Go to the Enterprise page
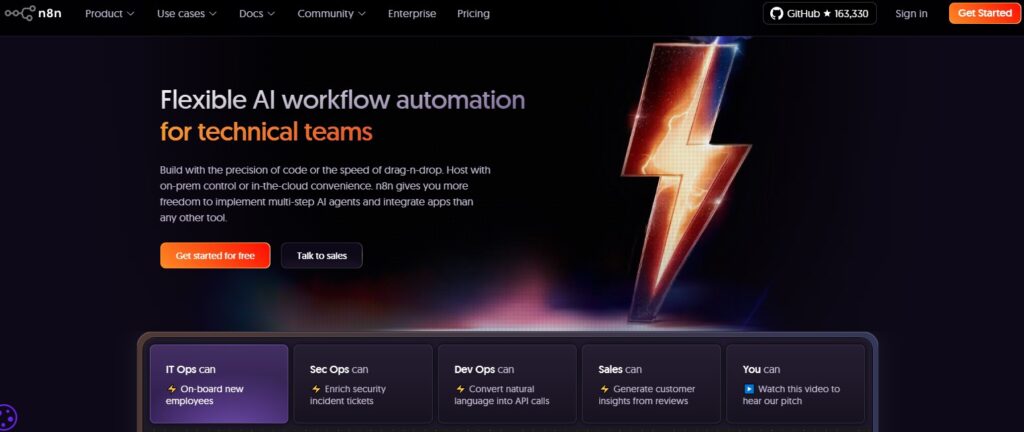Screen dimensions: 1024x432 (x=411, y=14)
